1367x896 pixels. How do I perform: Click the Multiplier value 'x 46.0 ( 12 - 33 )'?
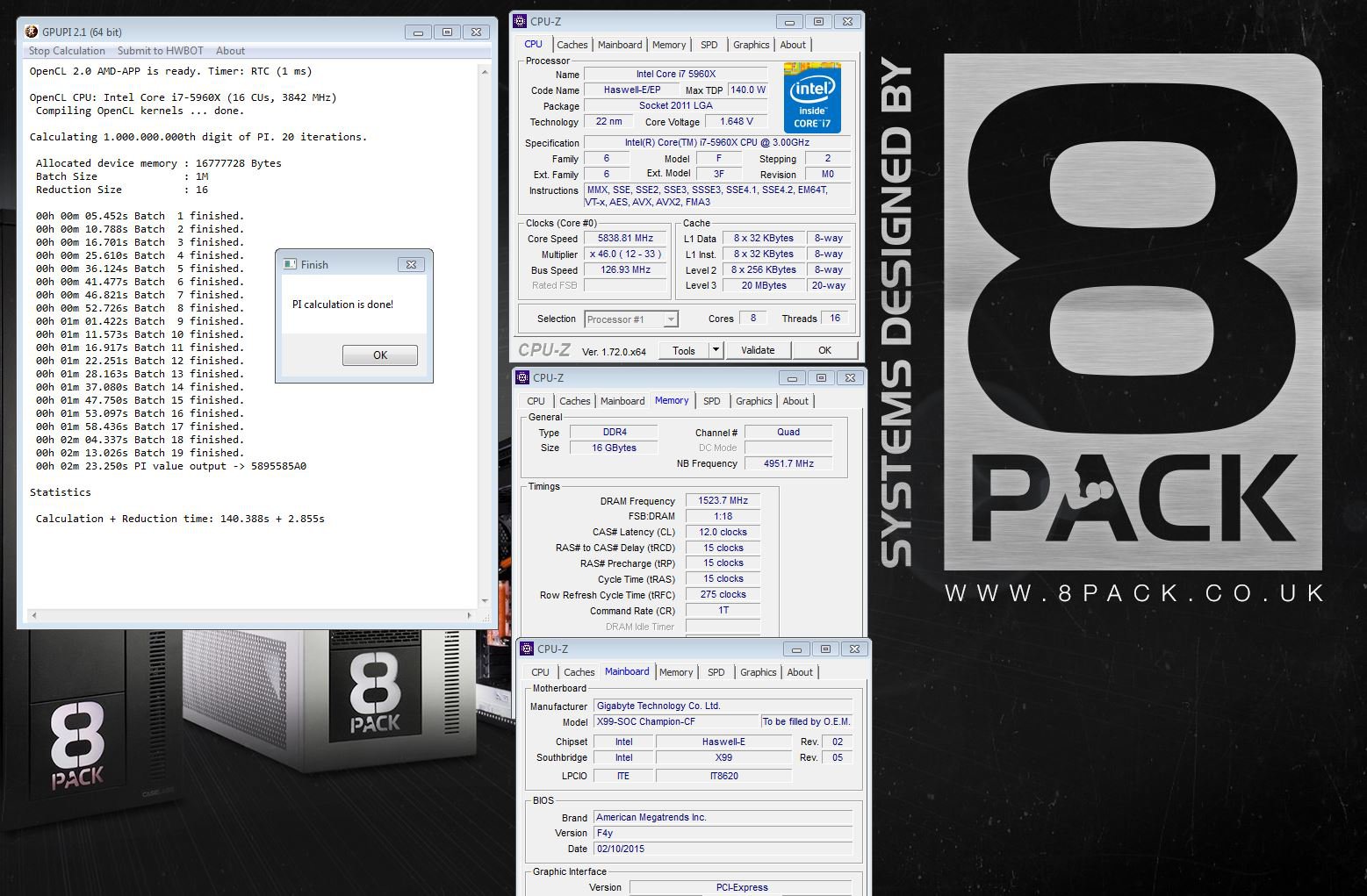point(626,254)
